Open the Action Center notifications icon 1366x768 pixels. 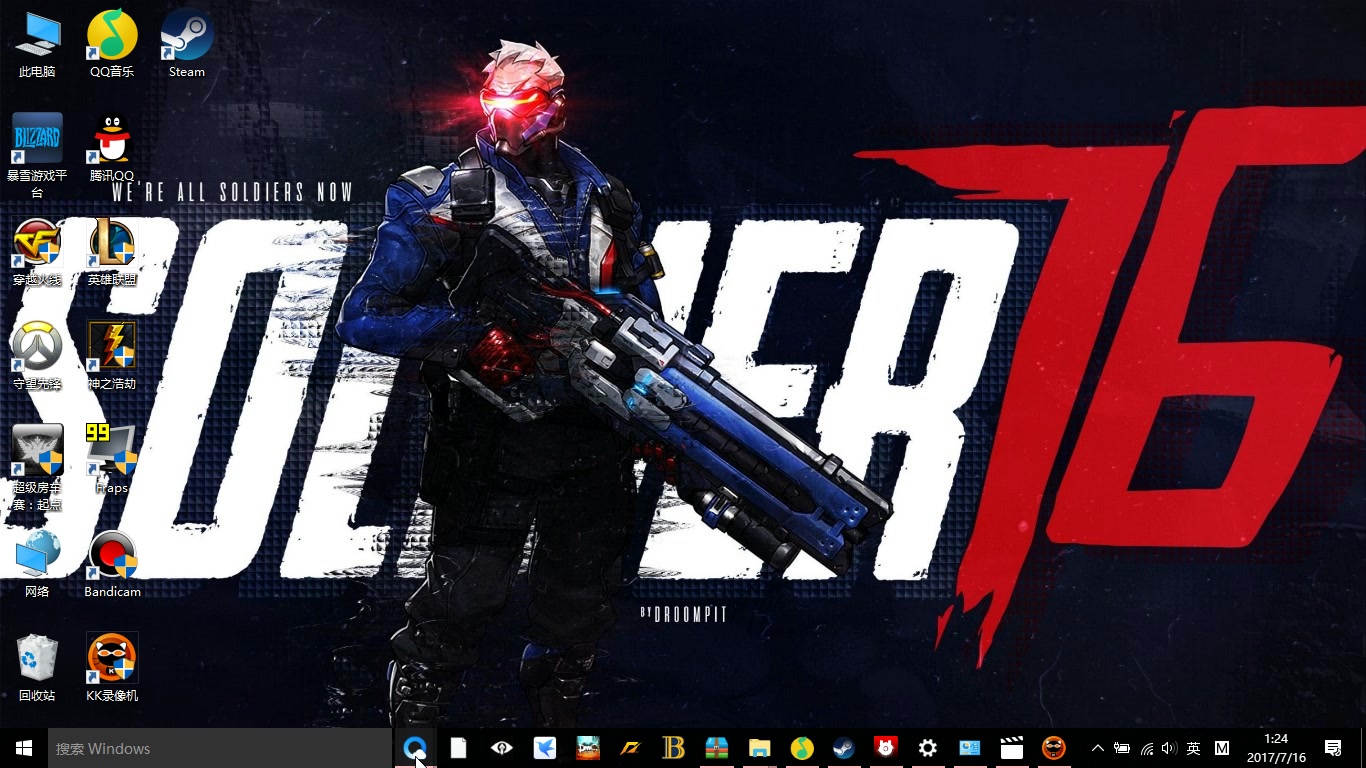[1333, 748]
